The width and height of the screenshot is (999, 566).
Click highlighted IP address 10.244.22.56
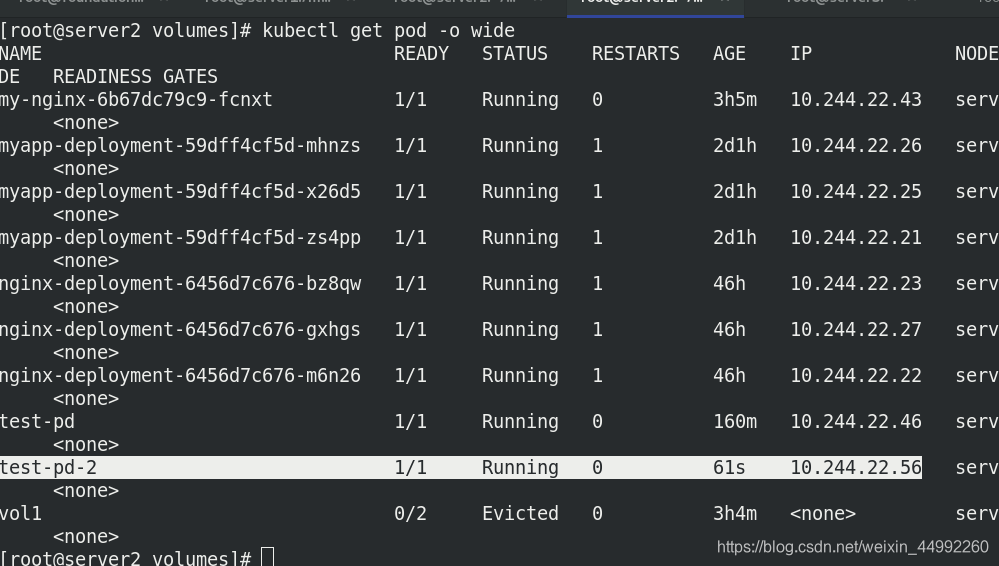856,467
